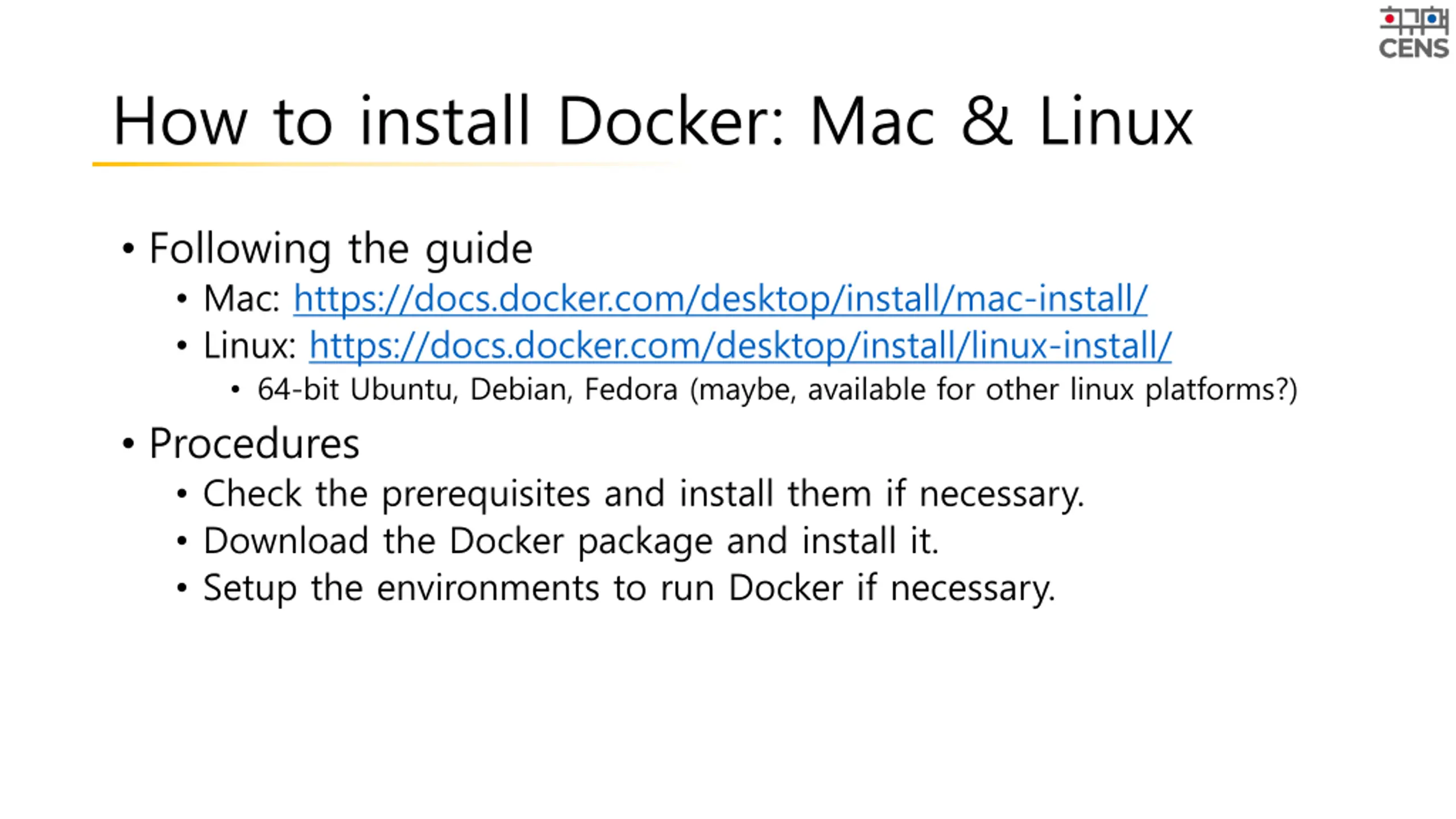Click the ampersand in the slide title
This screenshot has height=819, width=1456.
tap(987, 122)
